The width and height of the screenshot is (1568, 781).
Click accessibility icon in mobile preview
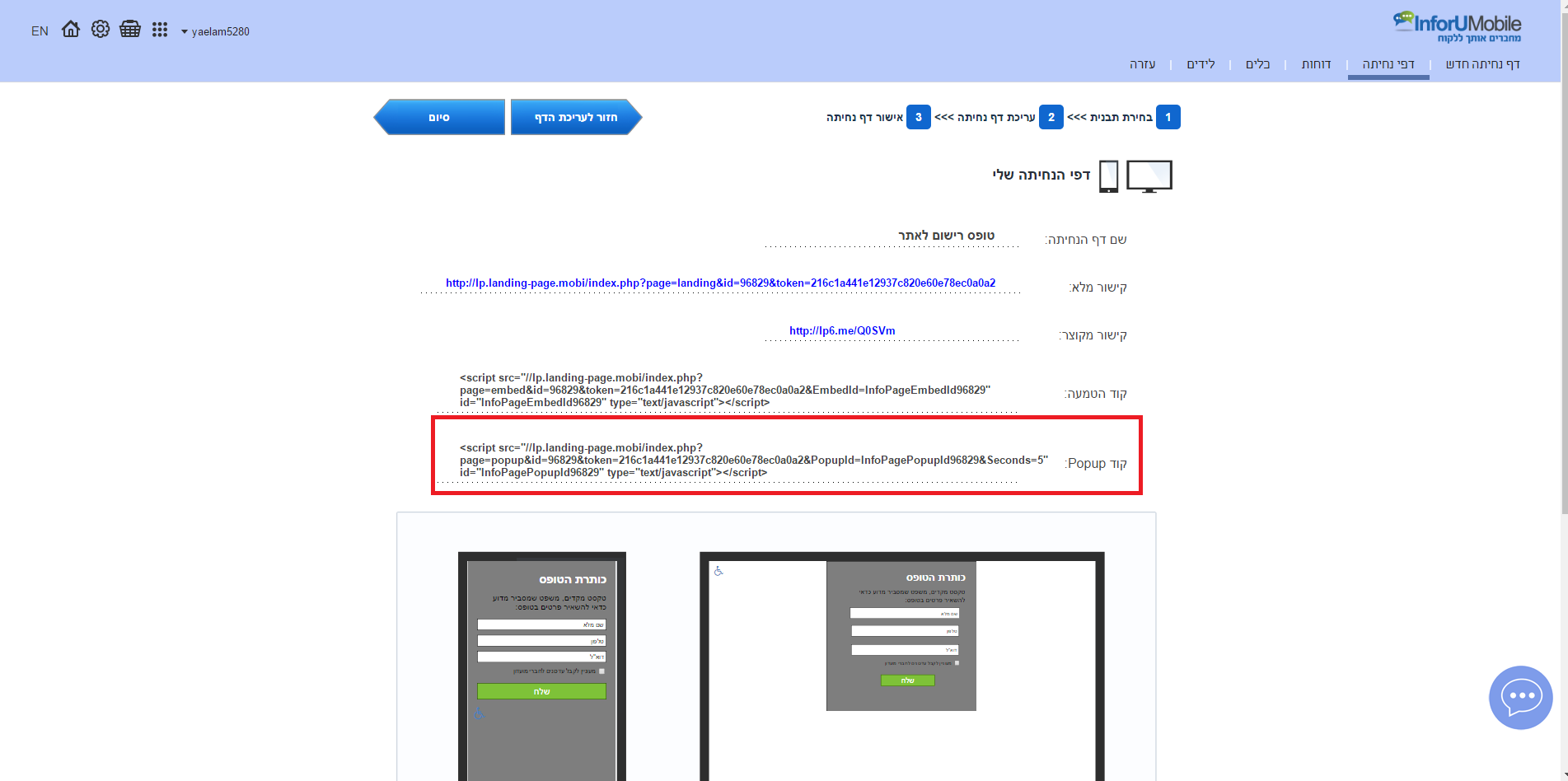coord(480,713)
